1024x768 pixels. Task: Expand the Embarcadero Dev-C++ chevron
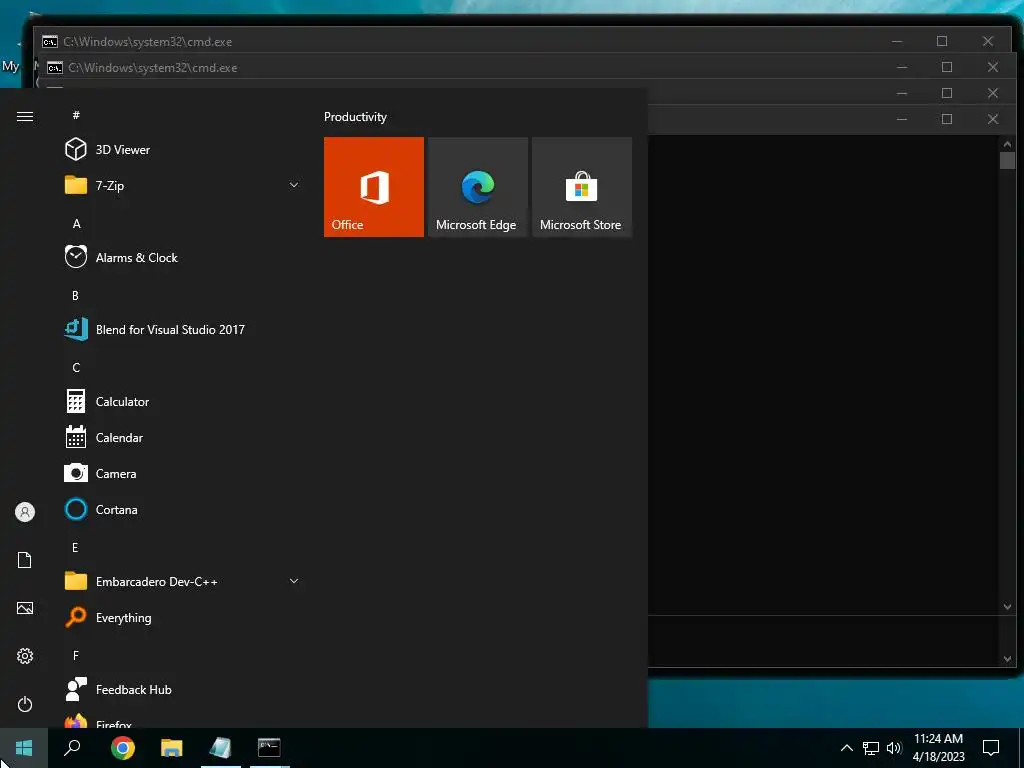294,581
